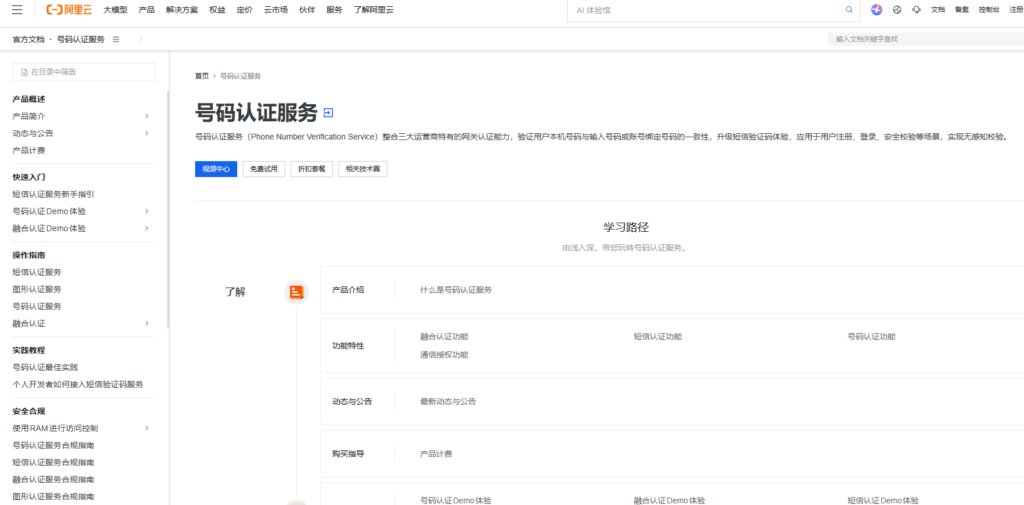
Task: Open the 产品 top menu
Action: coord(146,10)
